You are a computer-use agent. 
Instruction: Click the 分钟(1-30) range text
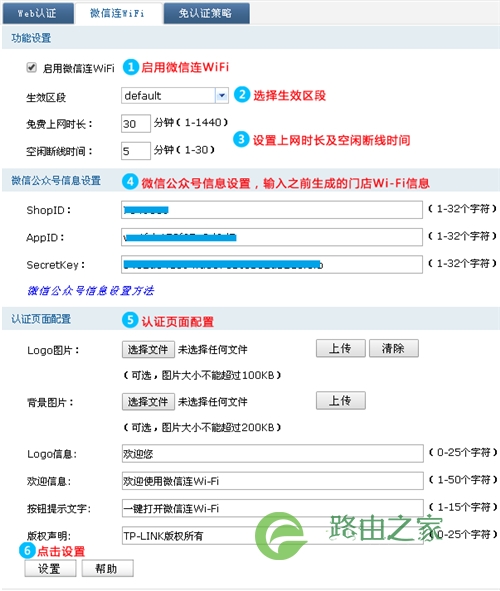184,150
